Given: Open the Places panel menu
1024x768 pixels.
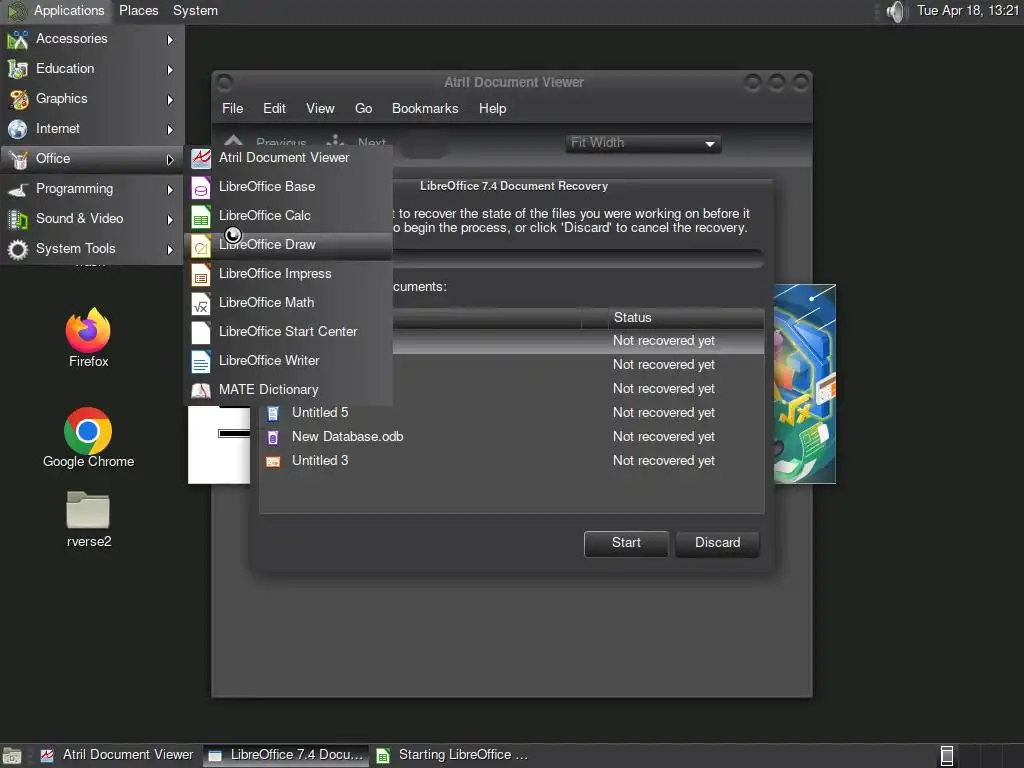Looking at the screenshot, I should pos(138,11).
